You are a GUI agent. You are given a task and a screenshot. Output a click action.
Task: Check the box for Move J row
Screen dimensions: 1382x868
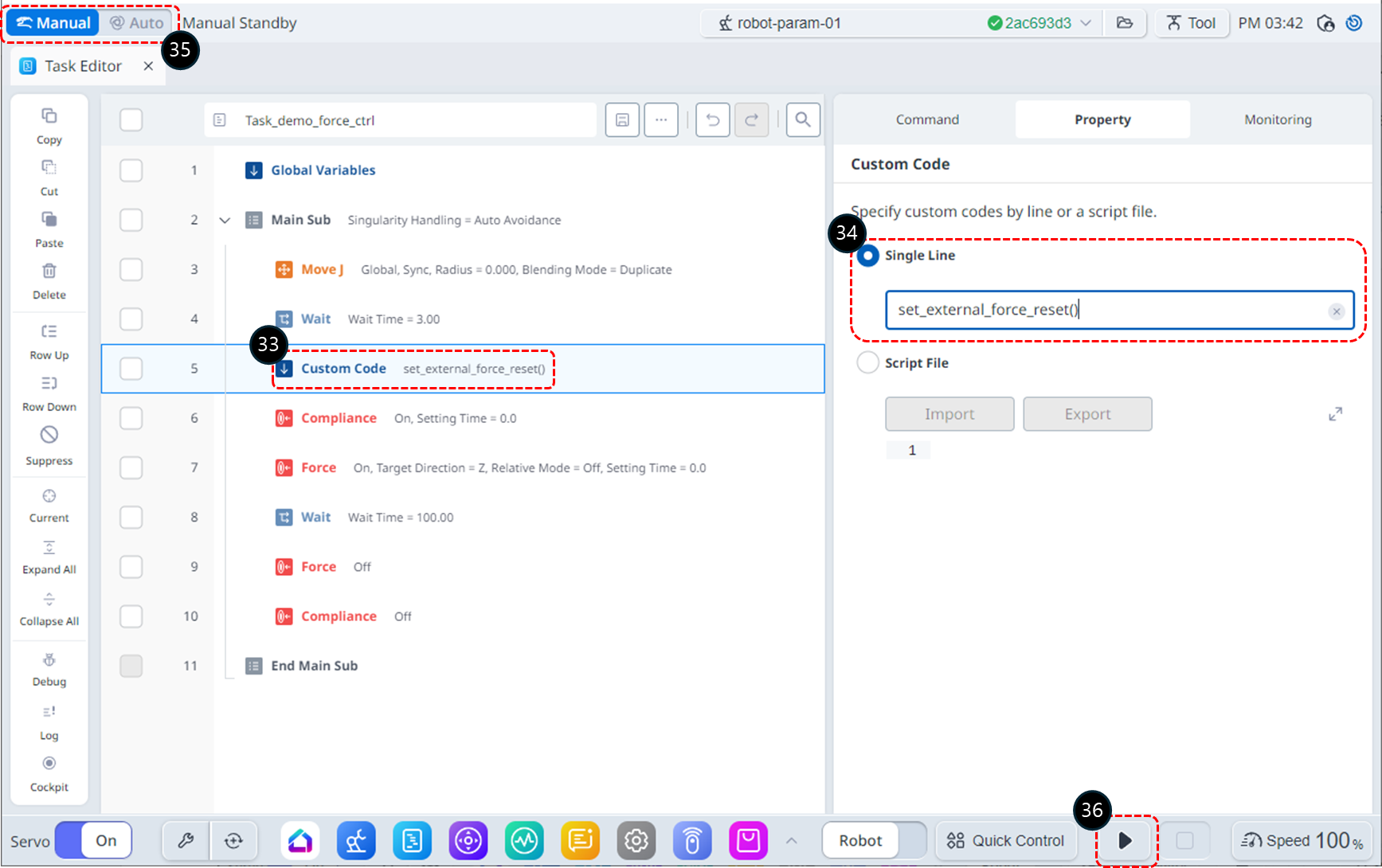tap(131, 270)
